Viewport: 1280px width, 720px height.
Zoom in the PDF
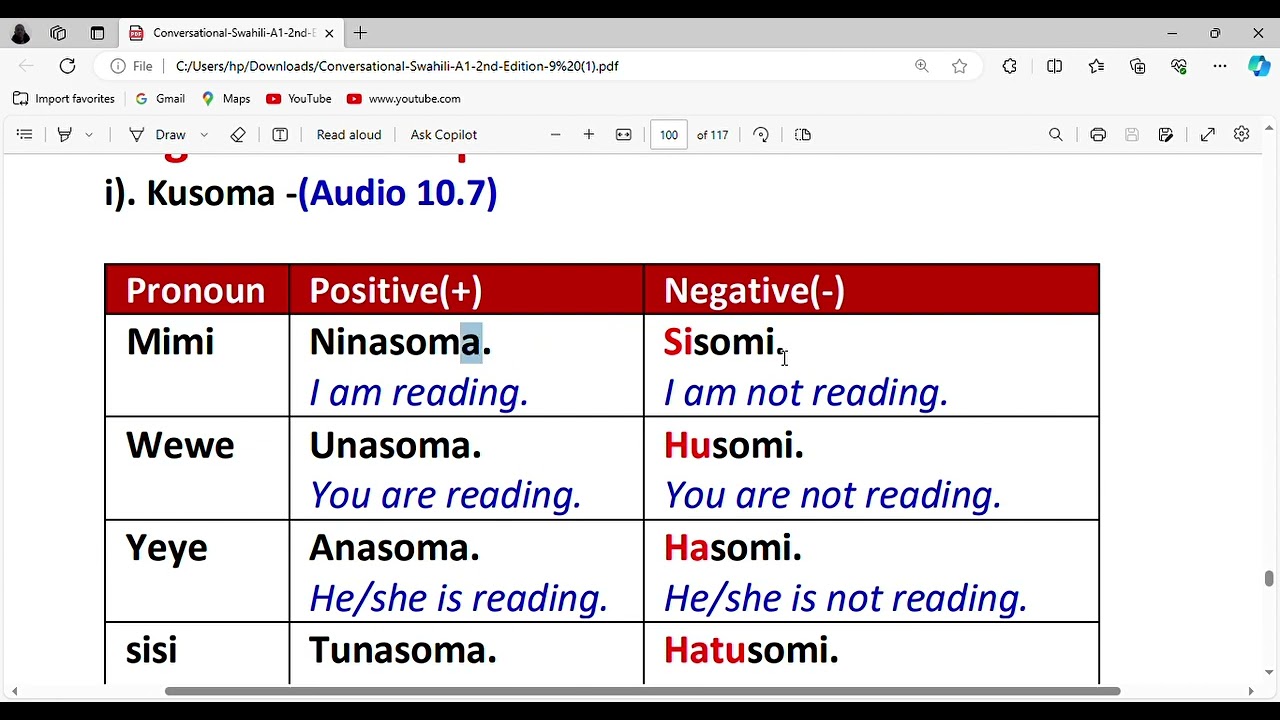[589, 135]
